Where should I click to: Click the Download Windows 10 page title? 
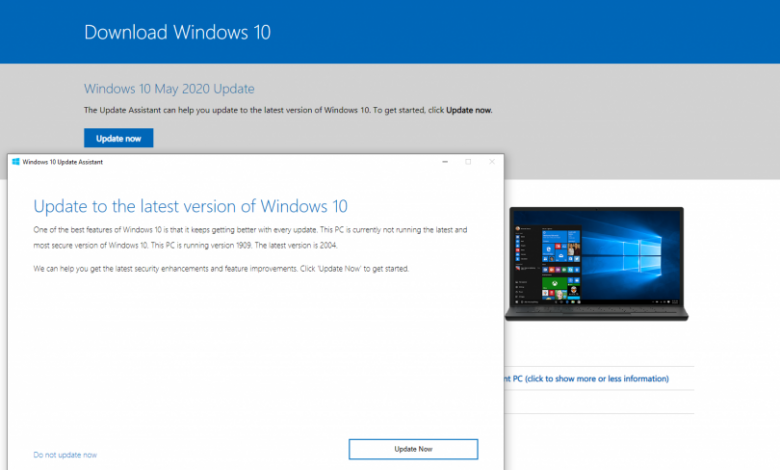(x=178, y=33)
